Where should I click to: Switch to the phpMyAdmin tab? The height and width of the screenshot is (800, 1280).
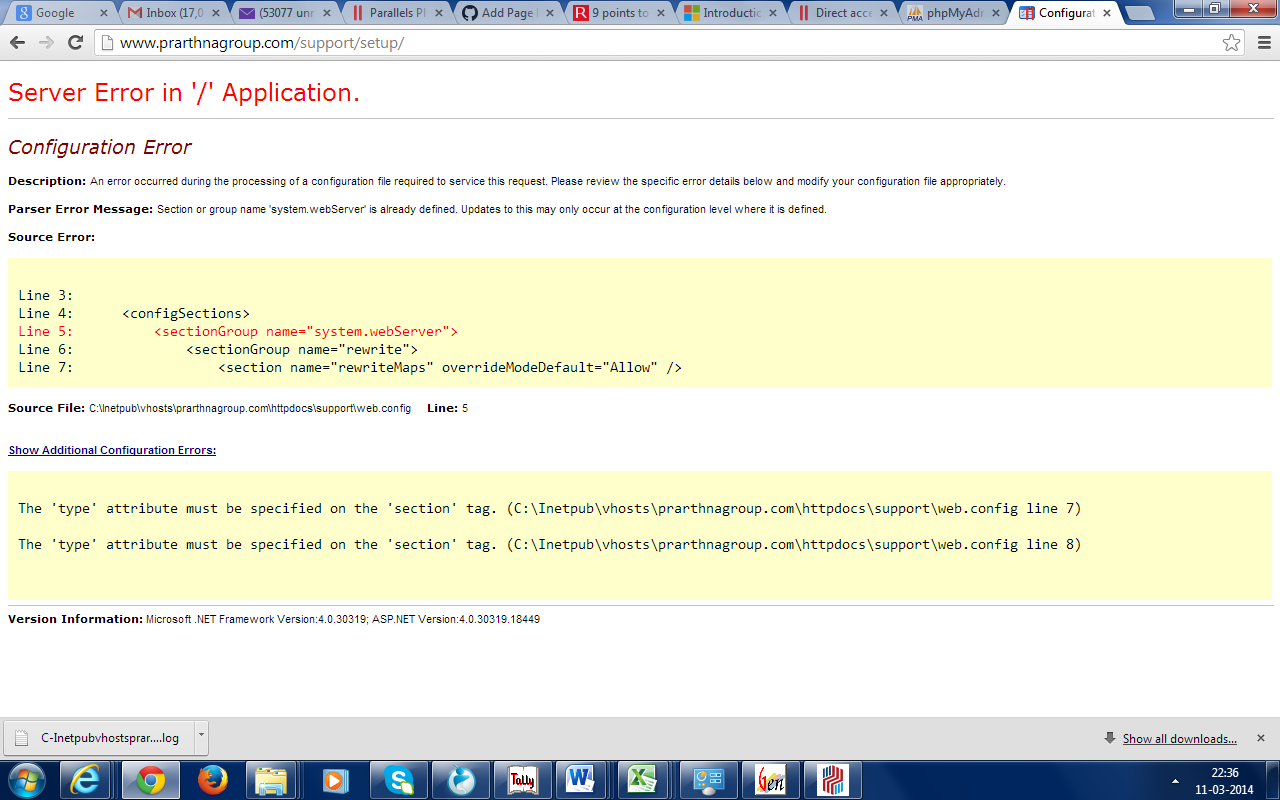tap(954, 13)
